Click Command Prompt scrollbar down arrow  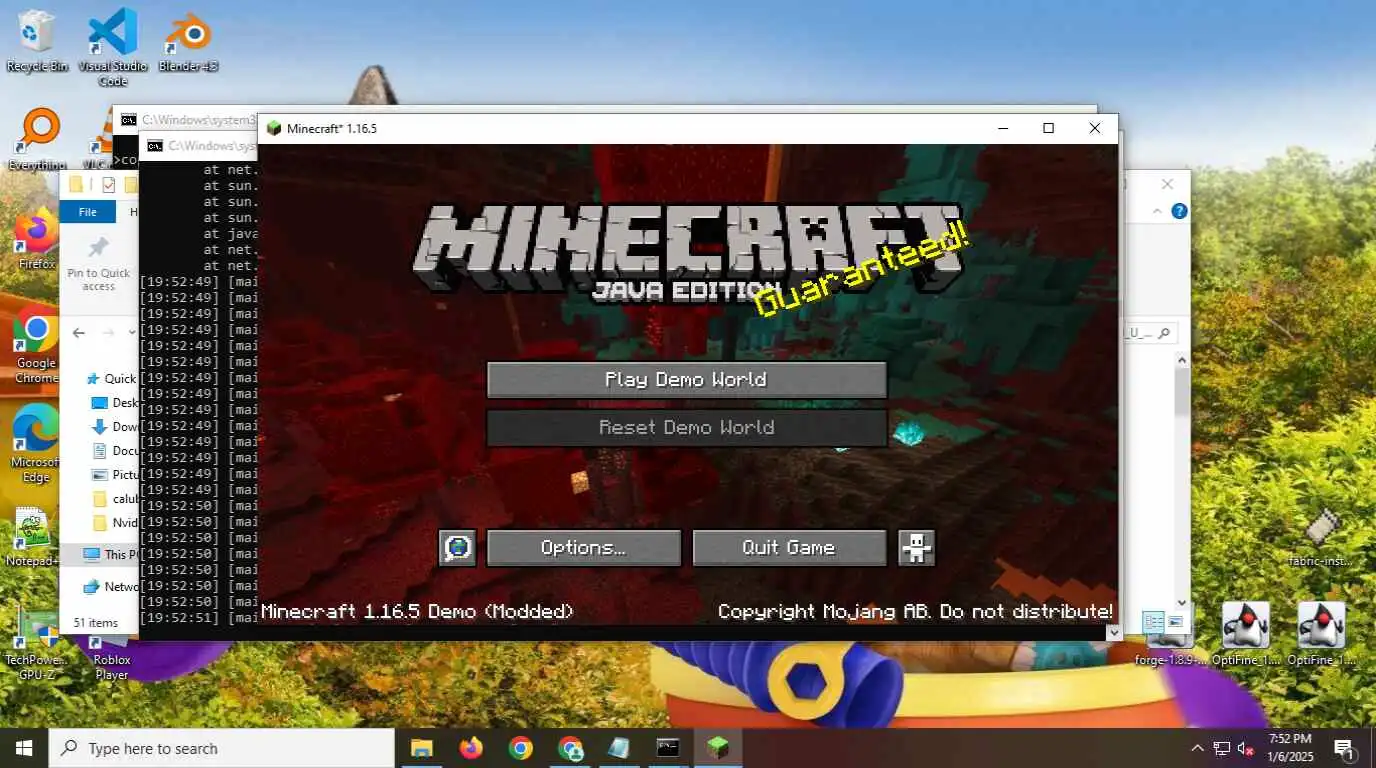(1114, 633)
